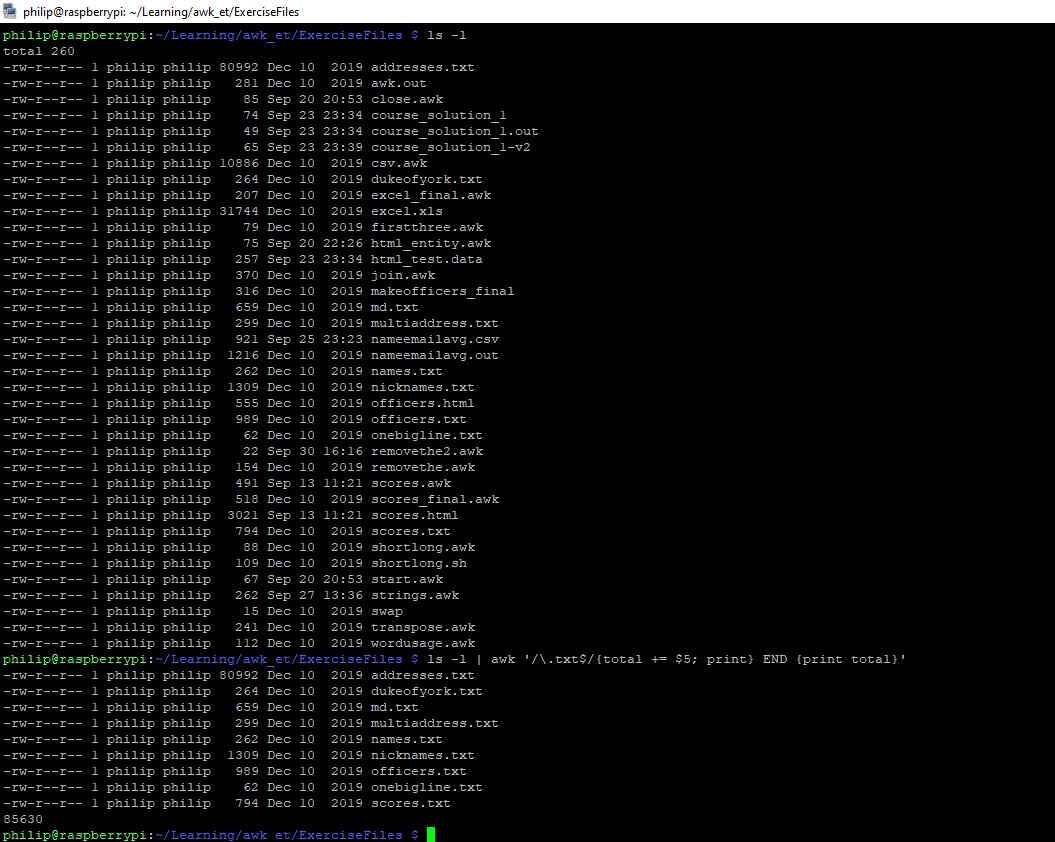Click the transpose.awk file name
This screenshot has height=842, width=1055.
(x=423, y=627)
